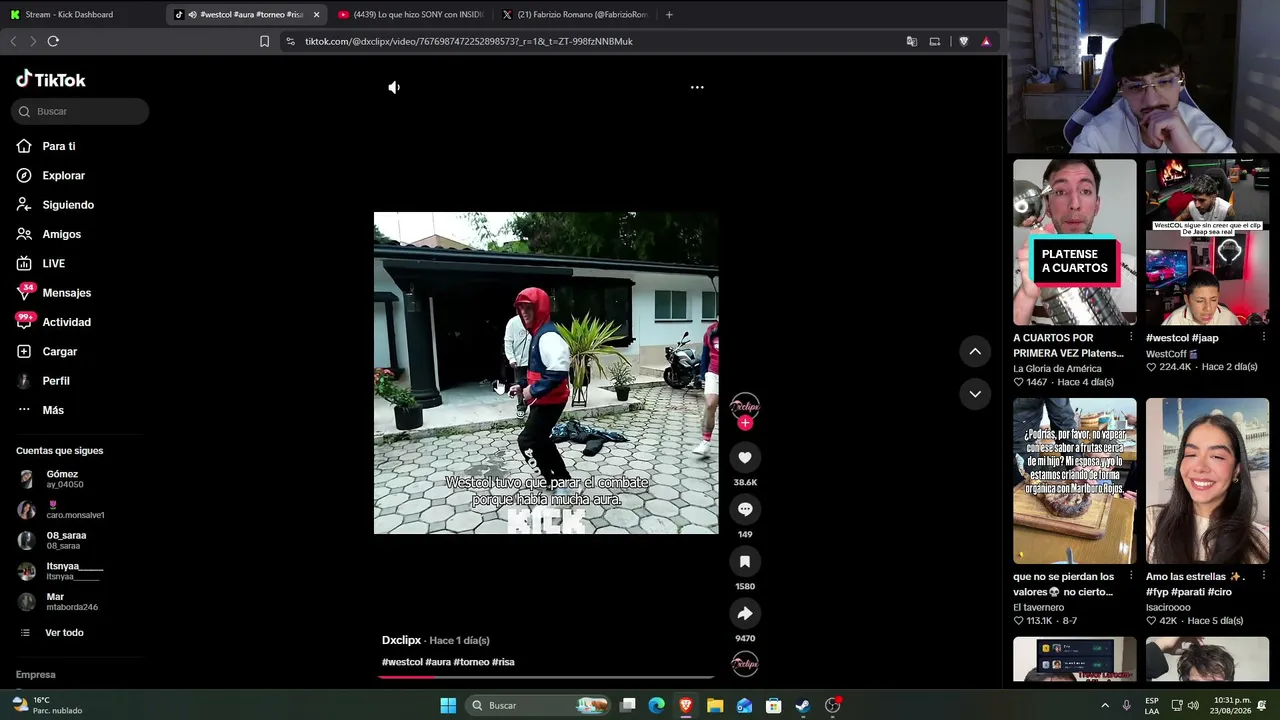Open the La Gloria de América channel
The width and height of the screenshot is (1280, 720).
tap(1057, 369)
